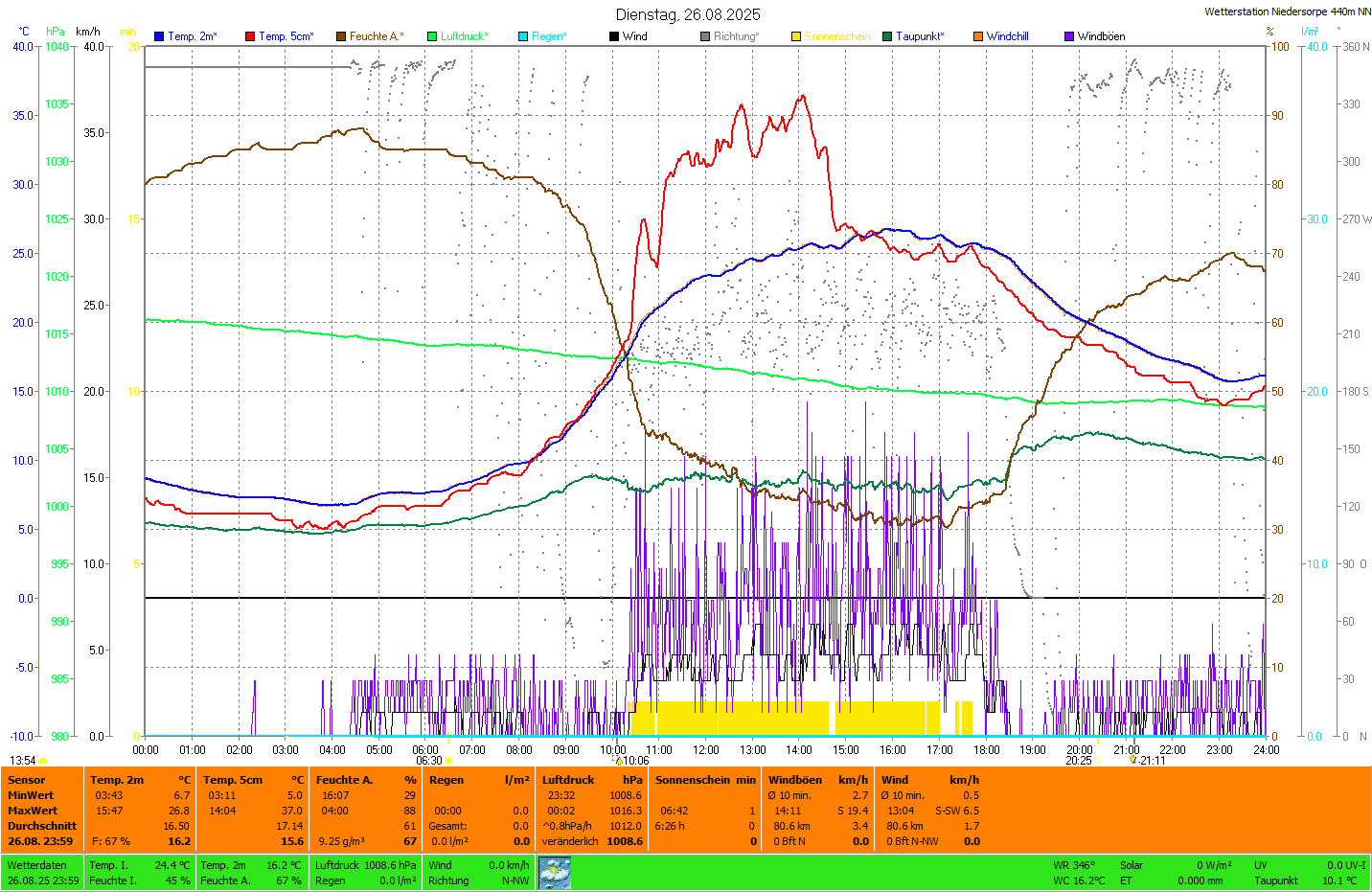Select the dark green Taupunkt legend square
Screen dimensions: 1372x892
click(887, 36)
